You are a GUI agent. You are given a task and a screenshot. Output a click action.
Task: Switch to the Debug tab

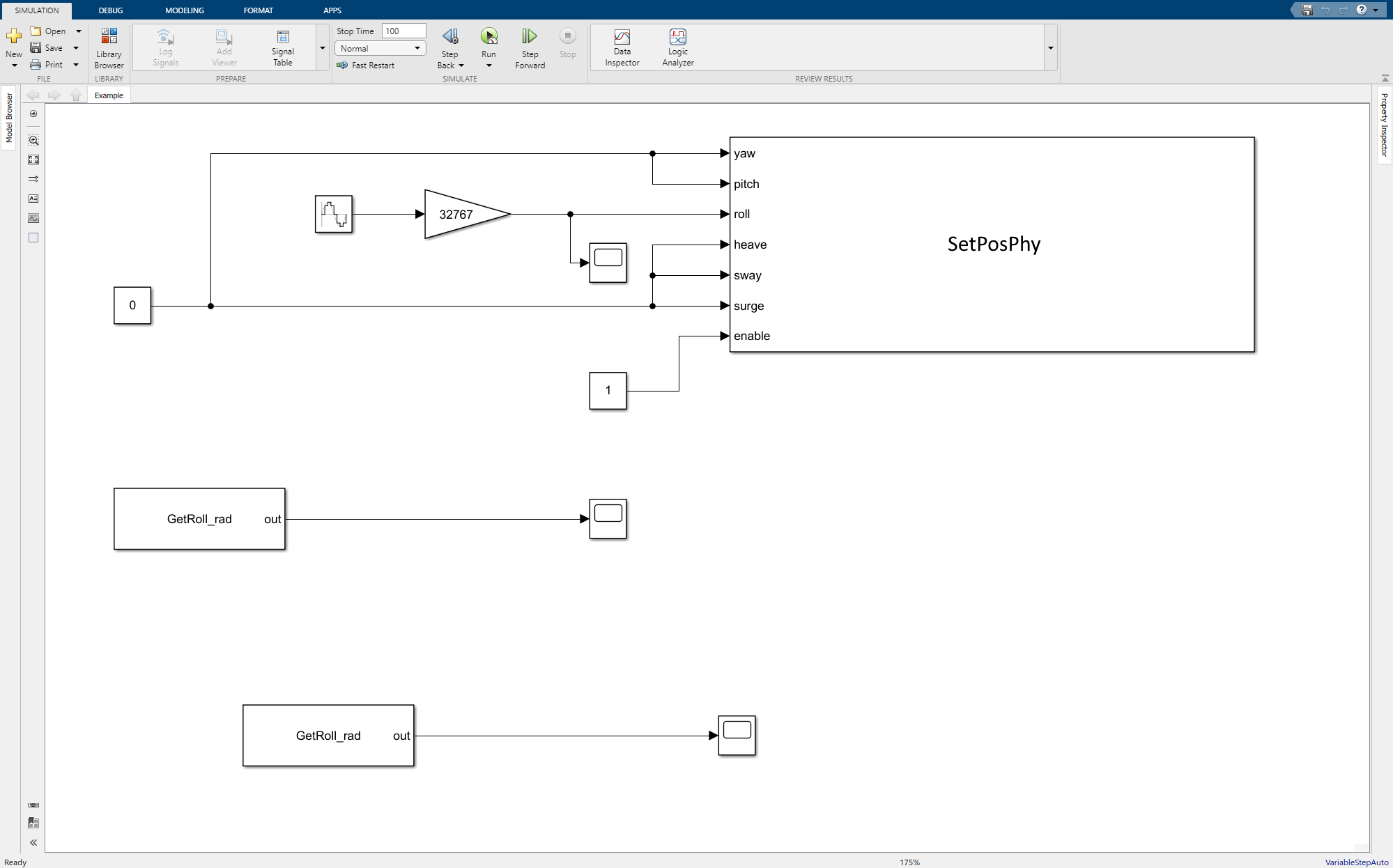coord(111,10)
